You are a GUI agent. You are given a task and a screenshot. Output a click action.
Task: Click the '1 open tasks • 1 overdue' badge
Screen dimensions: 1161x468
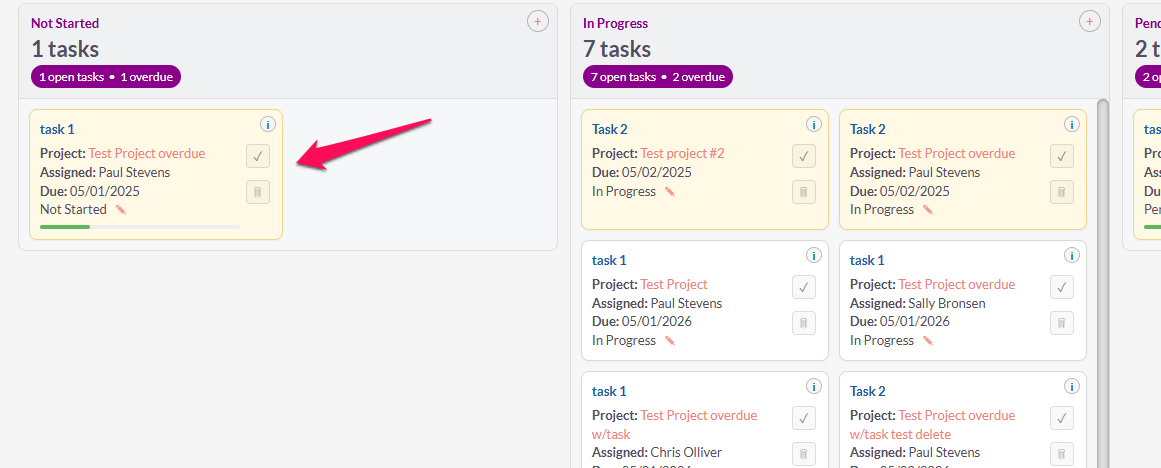(106, 77)
